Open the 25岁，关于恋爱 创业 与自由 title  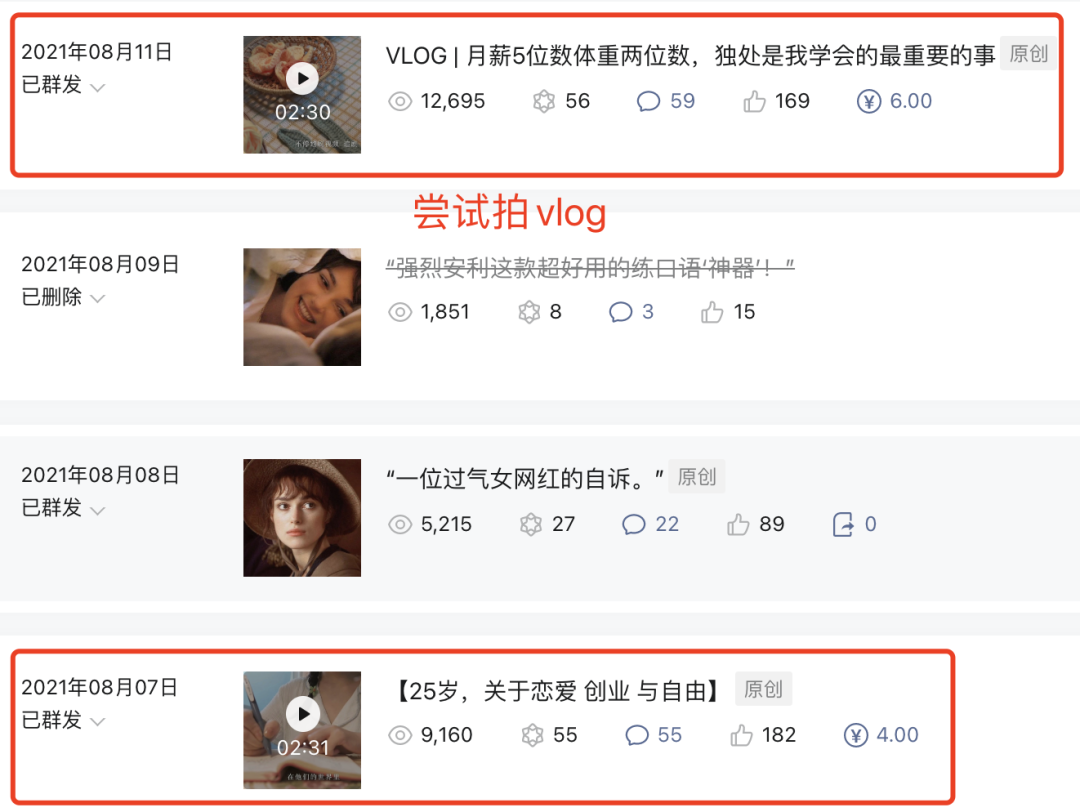(x=558, y=690)
